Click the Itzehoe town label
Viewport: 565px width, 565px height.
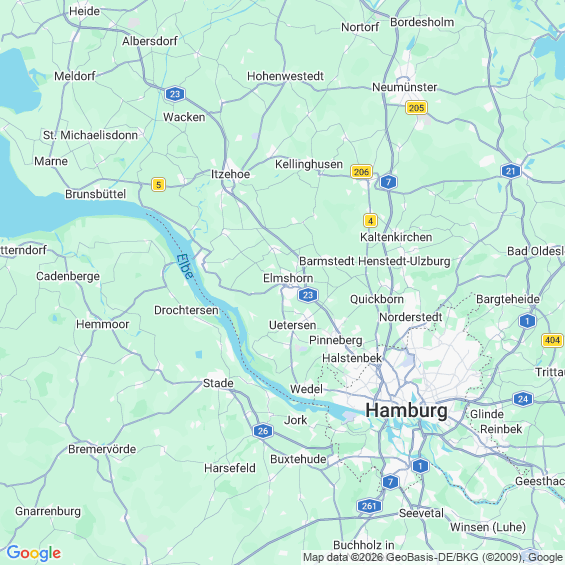(x=230, y=174)
